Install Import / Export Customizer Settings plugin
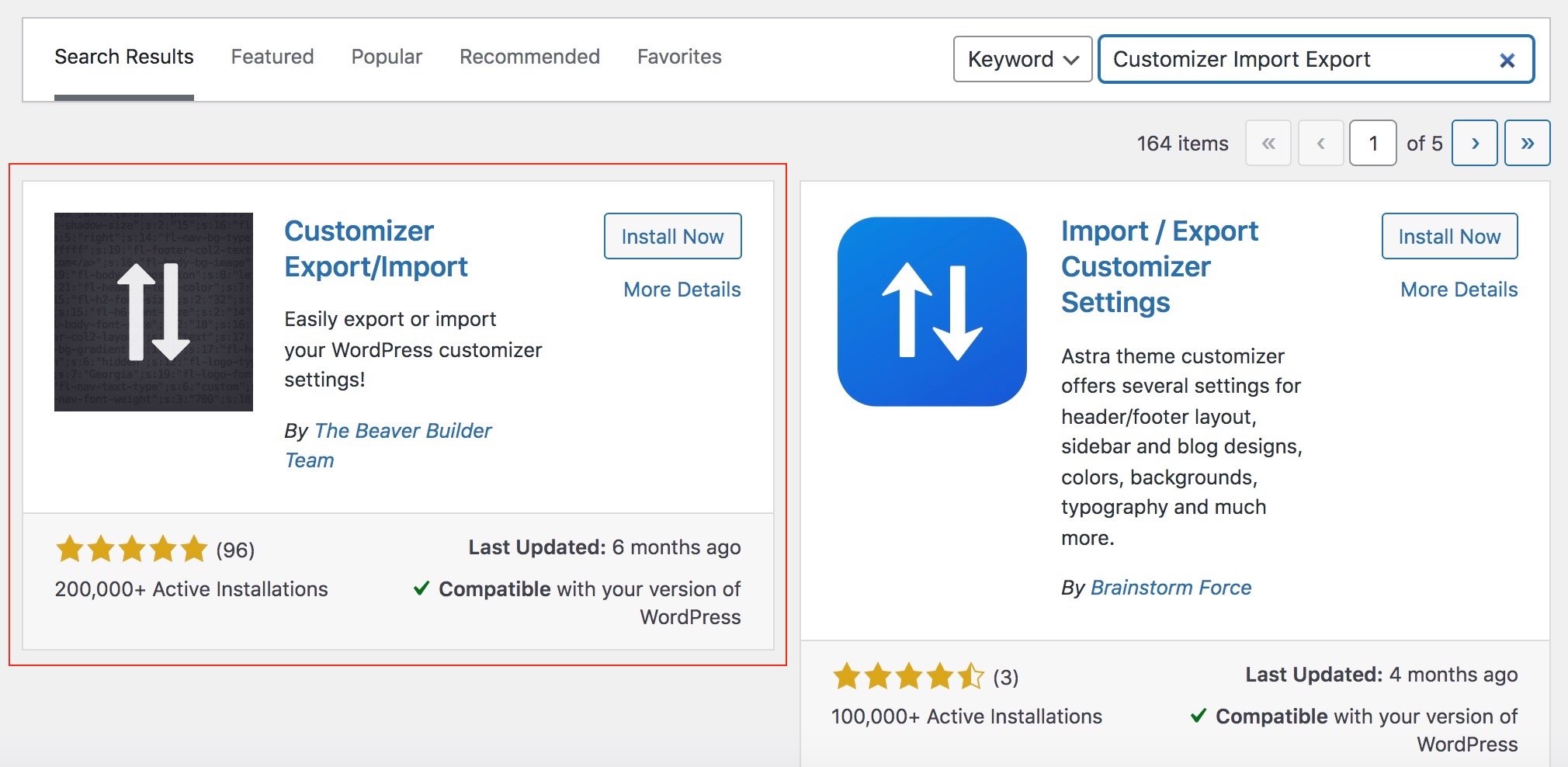 click(x=1449, y=236)
